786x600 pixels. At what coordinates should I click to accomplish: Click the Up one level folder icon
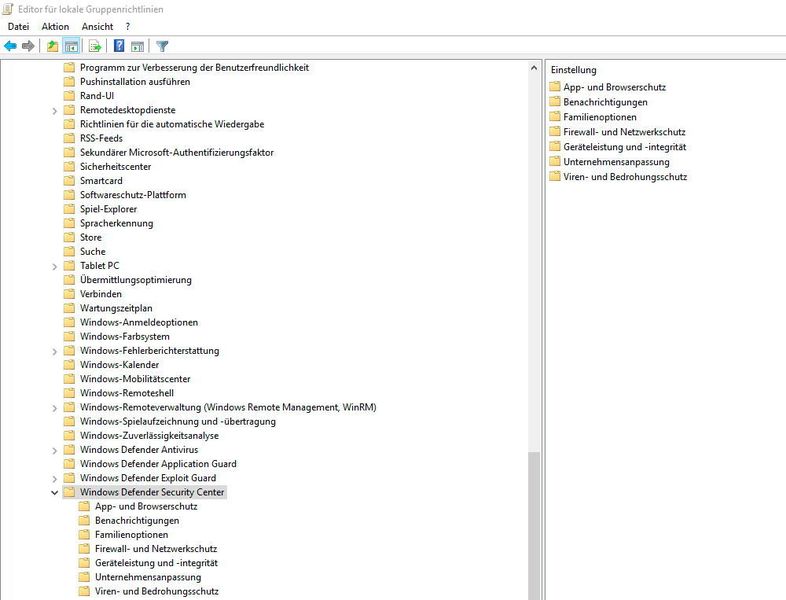tap(52, 46)
